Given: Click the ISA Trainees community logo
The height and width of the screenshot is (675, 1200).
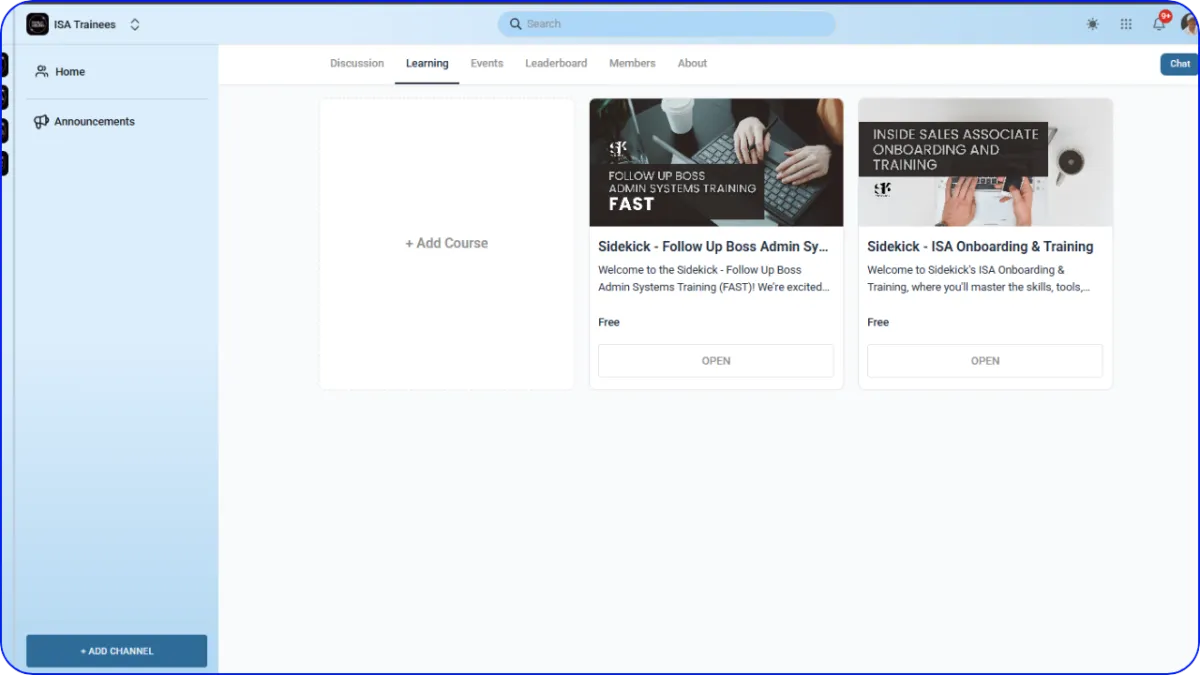Looking at the screenshot, I should (x=37, y=24).
